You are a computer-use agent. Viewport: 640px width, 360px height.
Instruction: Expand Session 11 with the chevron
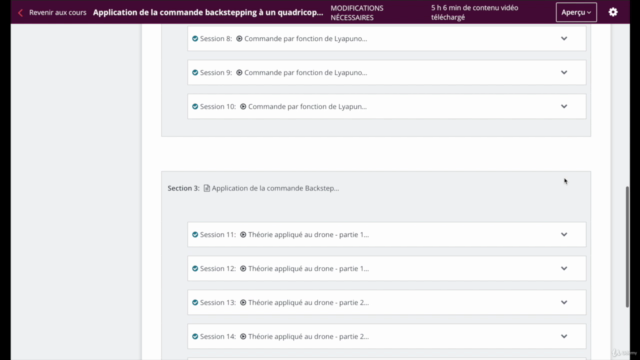tap(564, 234)
